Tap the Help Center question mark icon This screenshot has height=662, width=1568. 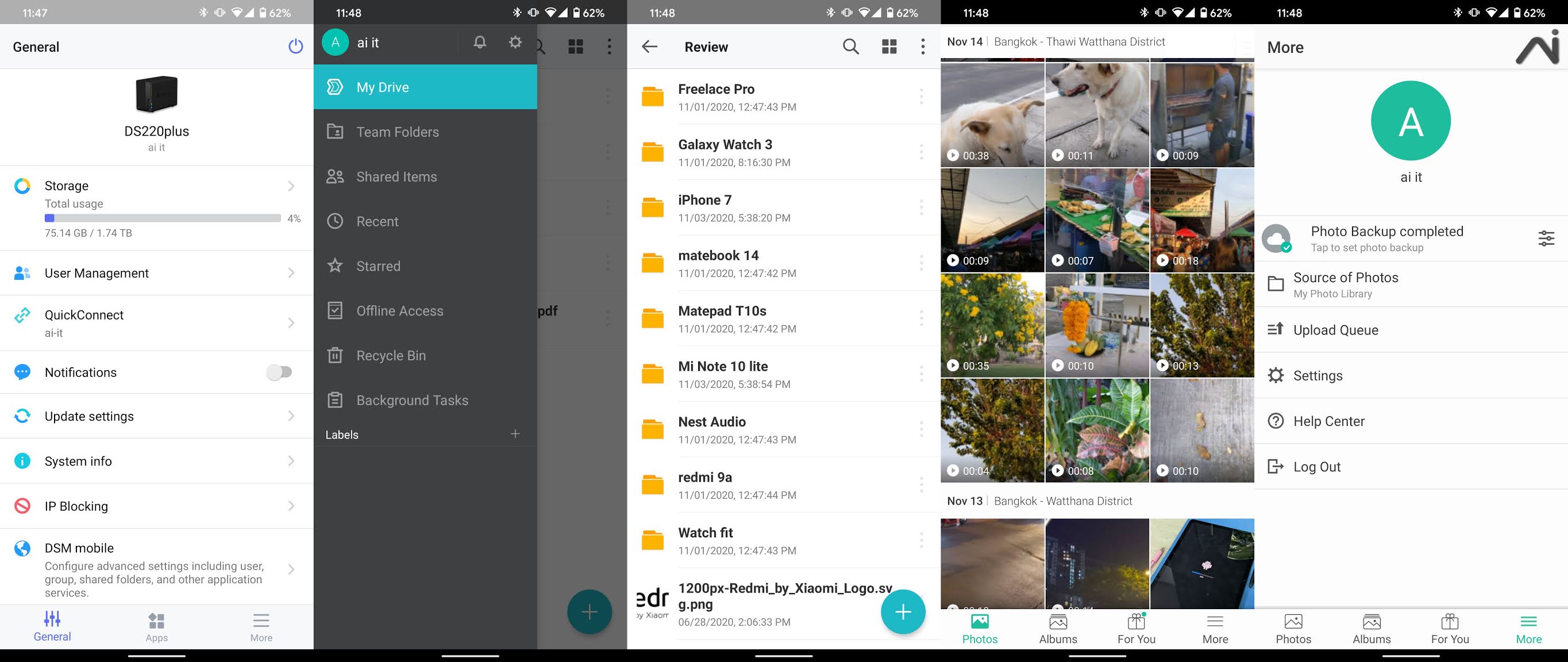[x=1275, y=421]
